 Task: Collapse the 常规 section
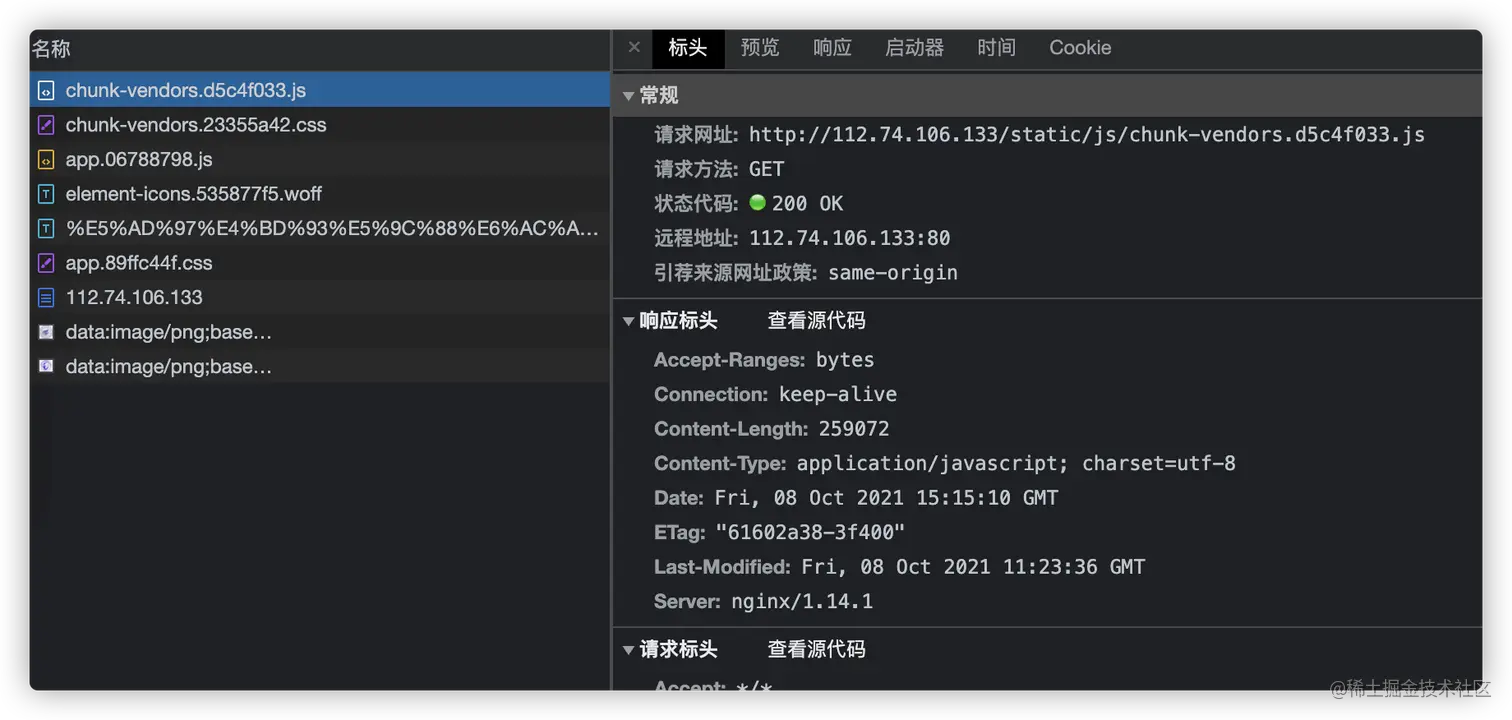point(629,96)
